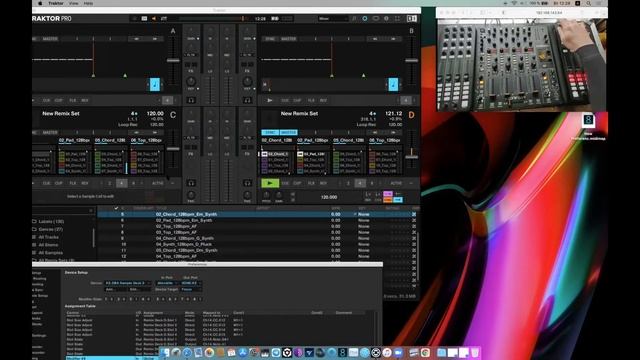
Task: Select track 02_Pad_128bpm_Em_Synth in browser list
Action: click(x=184, y=220)
